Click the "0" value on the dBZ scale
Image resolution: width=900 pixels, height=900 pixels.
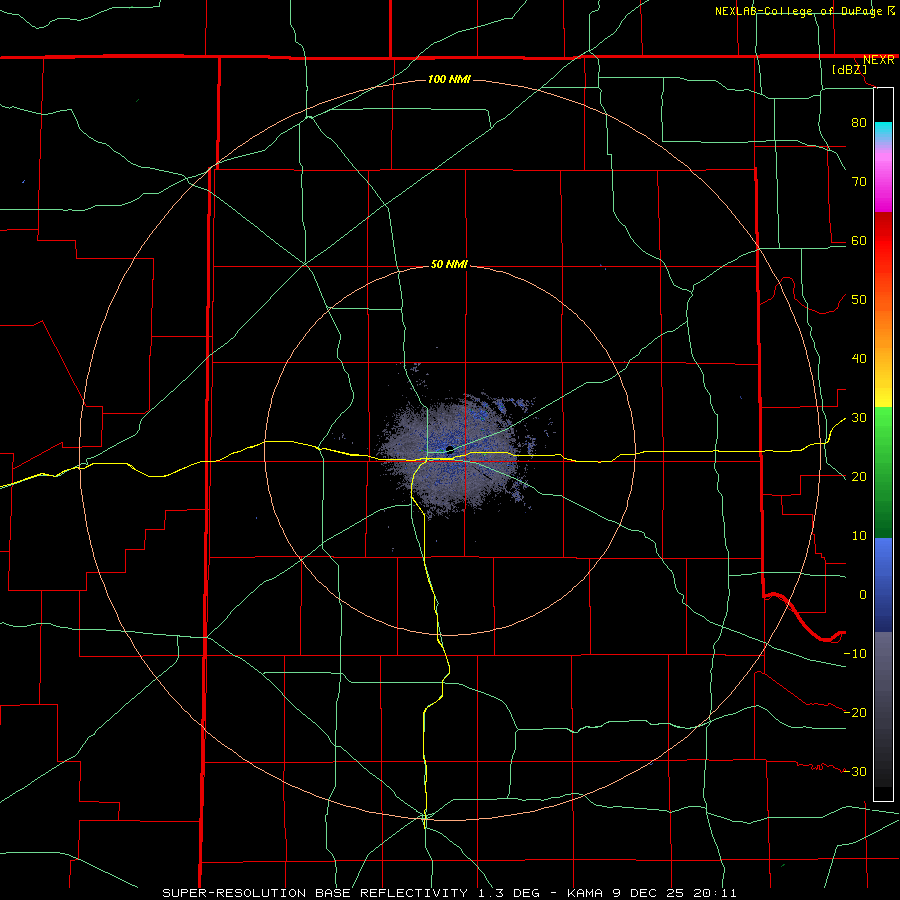(863, 595)
